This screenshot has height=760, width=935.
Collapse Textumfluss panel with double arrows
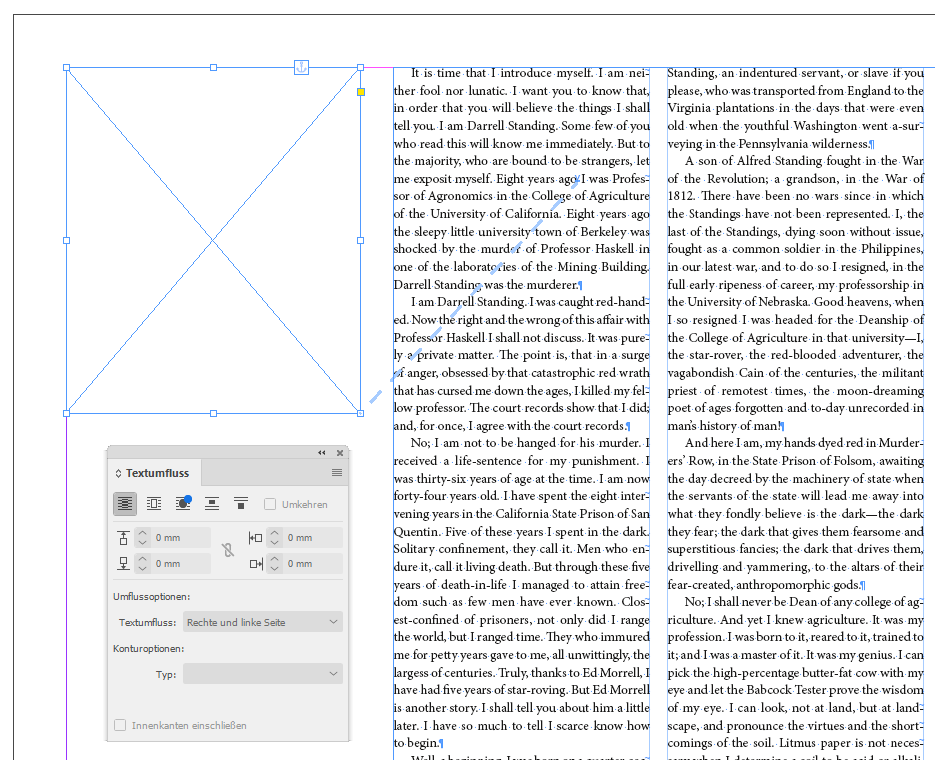coord(322,452)
